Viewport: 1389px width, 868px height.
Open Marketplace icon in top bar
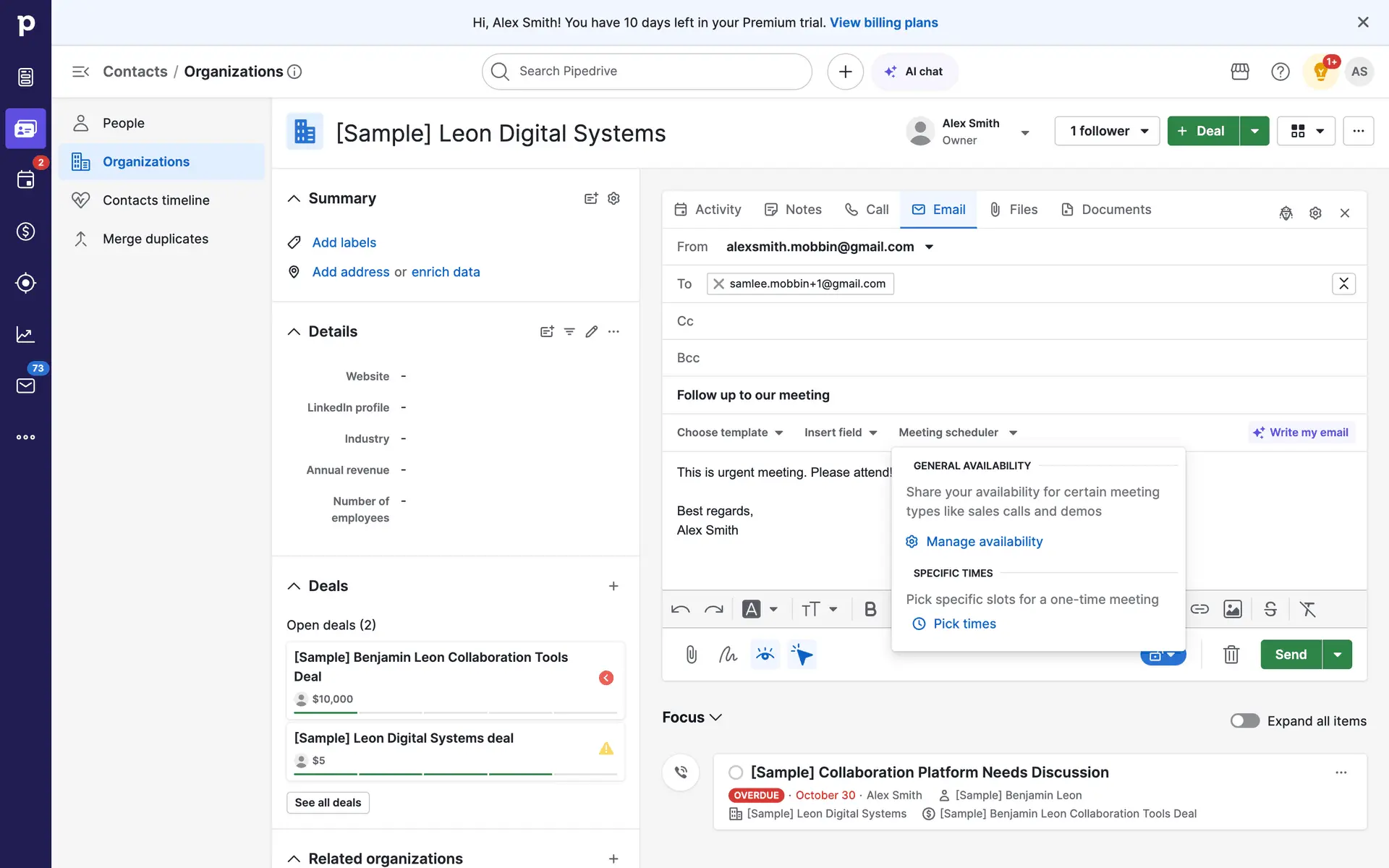(x=1239, y=72)
